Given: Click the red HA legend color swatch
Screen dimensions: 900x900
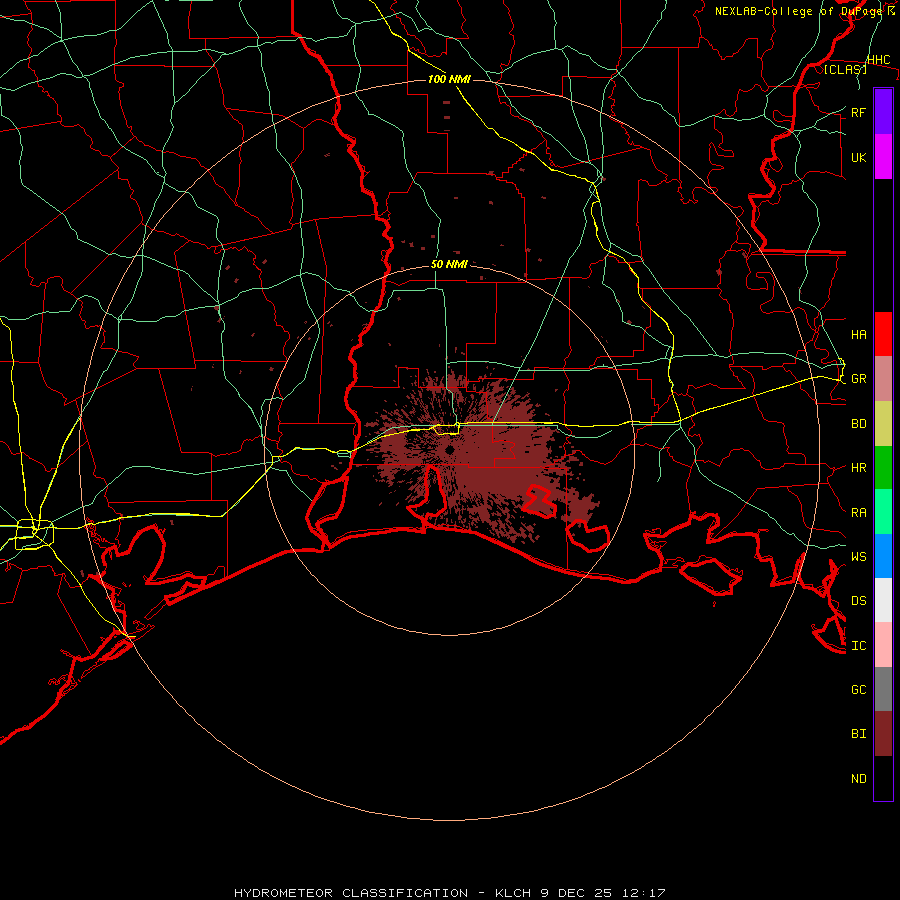Looking at the screenshot, I should 883,334.
